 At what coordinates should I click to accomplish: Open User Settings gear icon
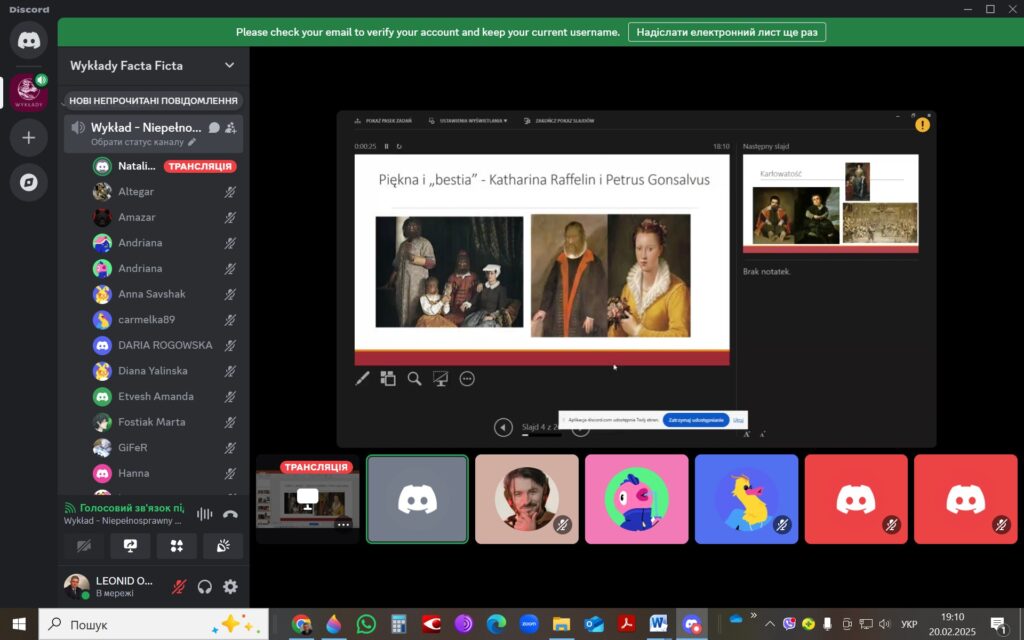pos(230,587)
